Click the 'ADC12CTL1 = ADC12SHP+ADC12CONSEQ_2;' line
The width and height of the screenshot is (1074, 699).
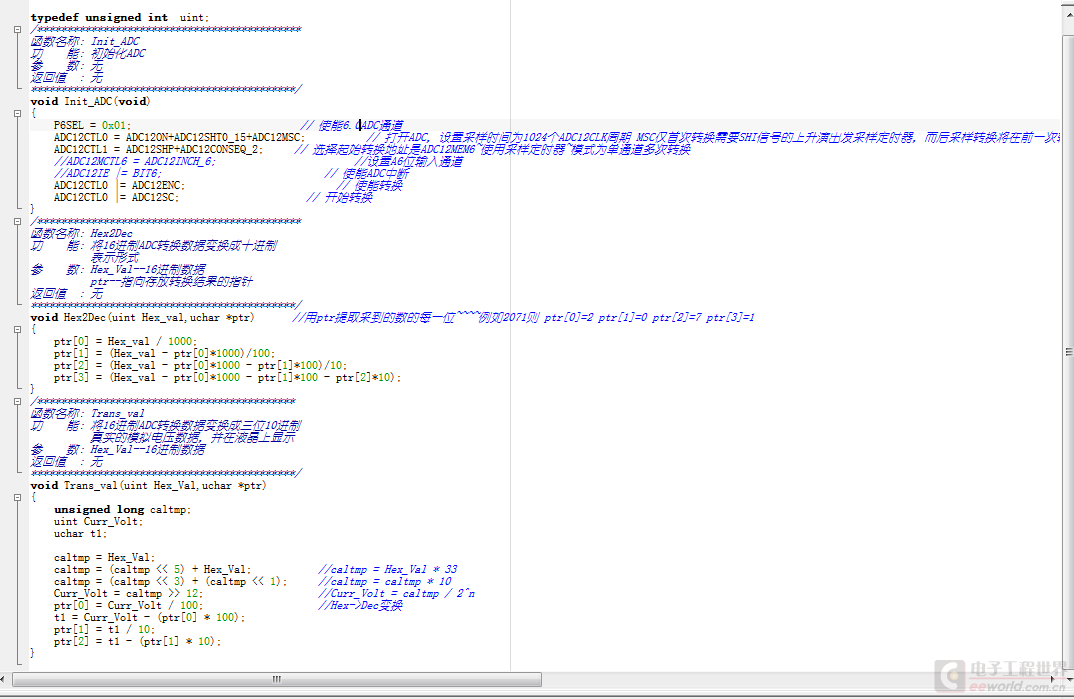[x=158, y=149]
